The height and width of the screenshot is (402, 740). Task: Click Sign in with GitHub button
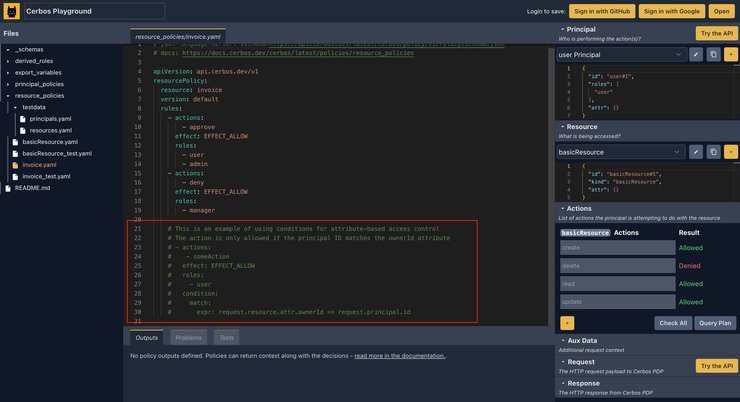tap(602, 11)
